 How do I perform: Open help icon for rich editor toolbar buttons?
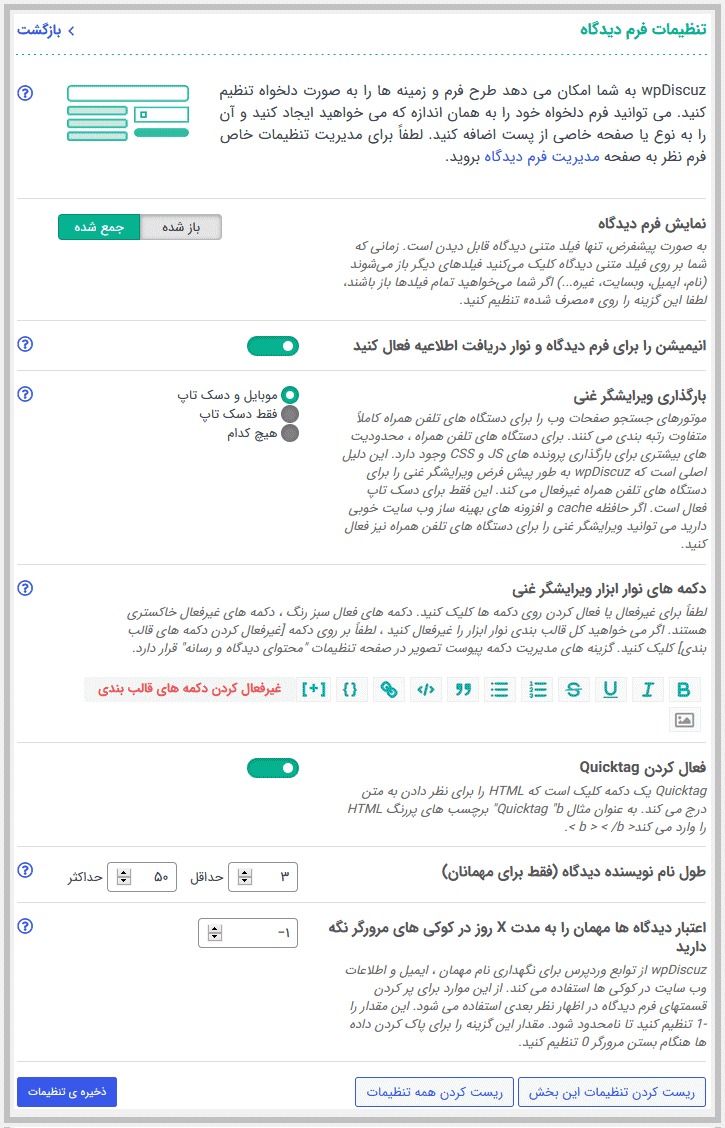[x=25, y=588]
